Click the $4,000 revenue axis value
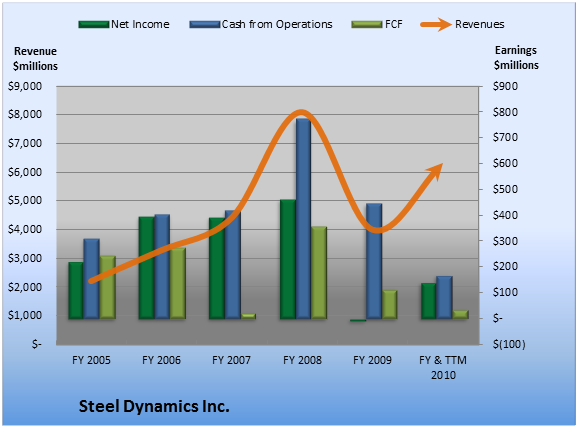 pos(25,229)
